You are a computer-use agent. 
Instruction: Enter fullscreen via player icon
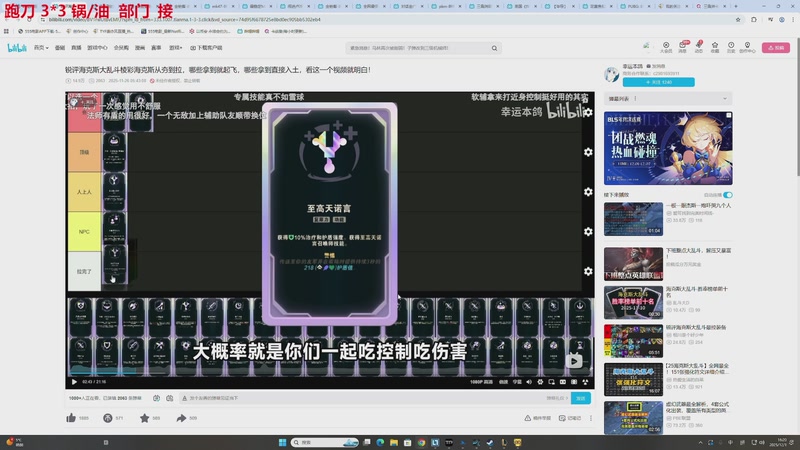click(585, 382)
